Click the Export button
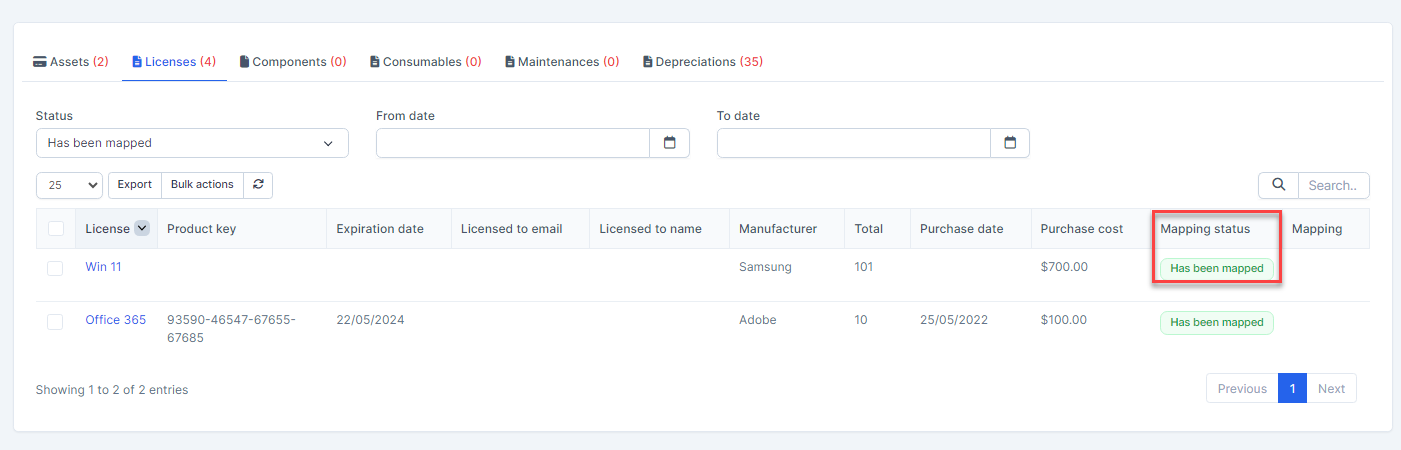 135,185
